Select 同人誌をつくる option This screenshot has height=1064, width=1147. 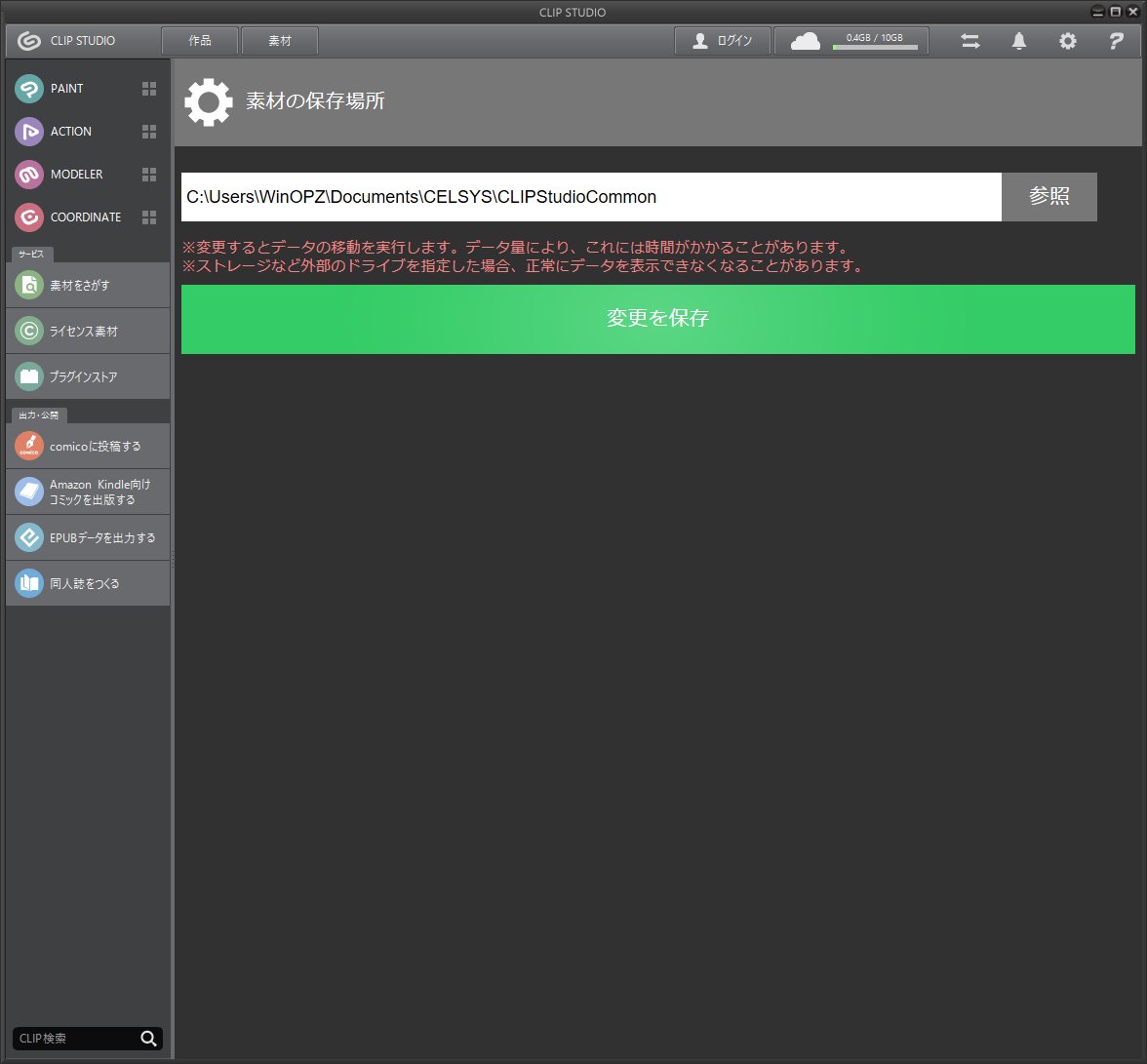88,583
